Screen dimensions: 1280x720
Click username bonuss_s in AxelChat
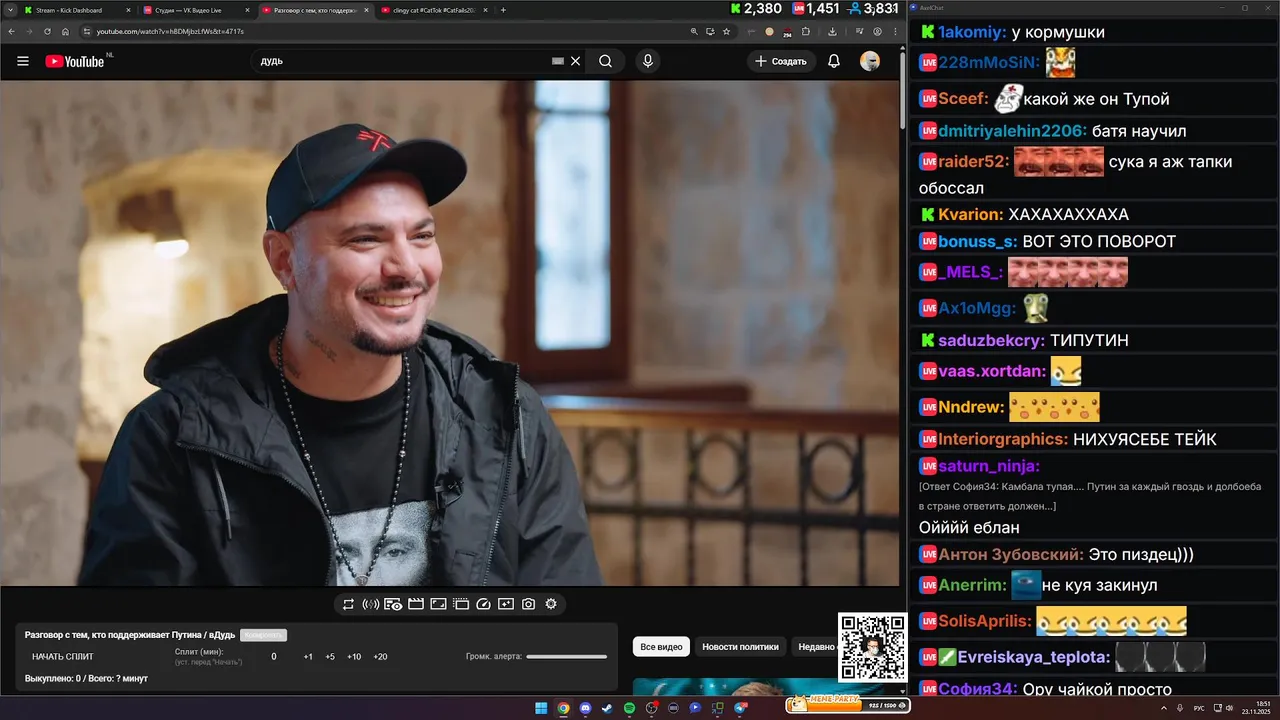pos(977,241)
